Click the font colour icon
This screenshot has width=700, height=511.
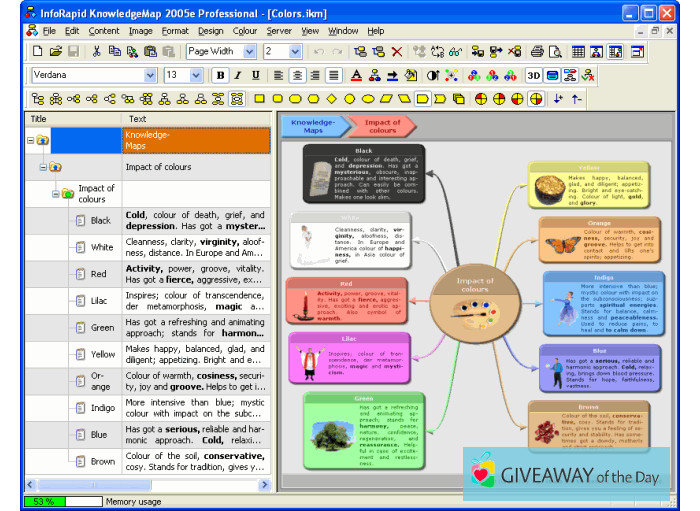(357, 75)
